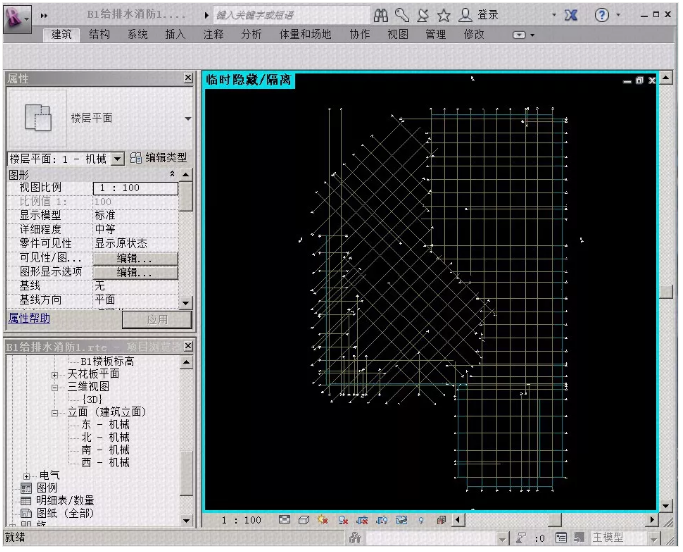
Task: Expand the 电气 tree node
Action: (x=27, y=476)
